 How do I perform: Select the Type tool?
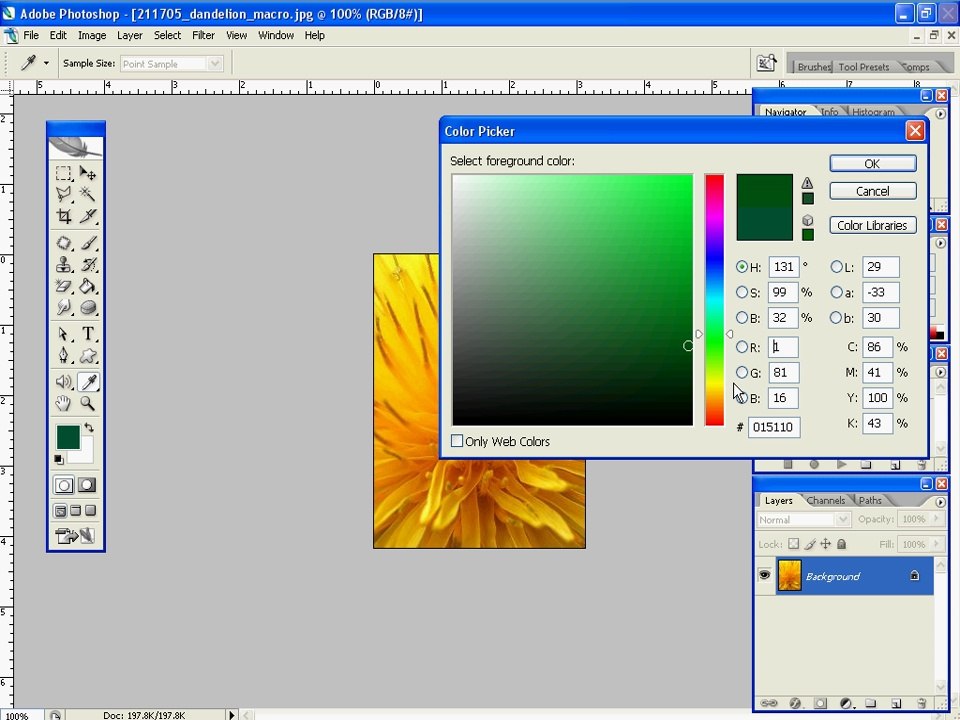(88, 334)
